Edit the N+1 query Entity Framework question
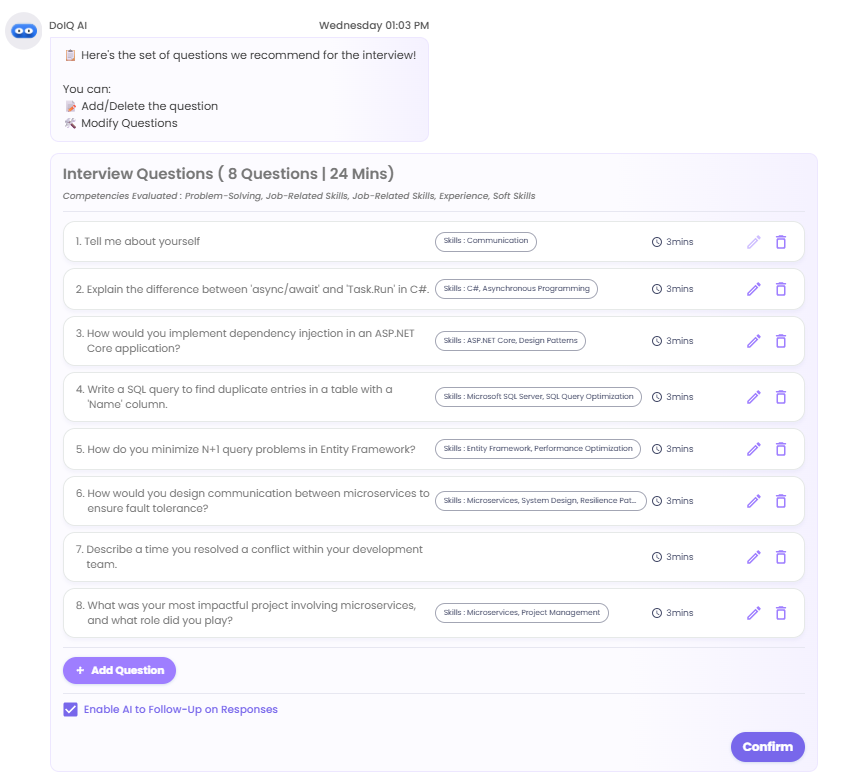 tap(754, 449)
